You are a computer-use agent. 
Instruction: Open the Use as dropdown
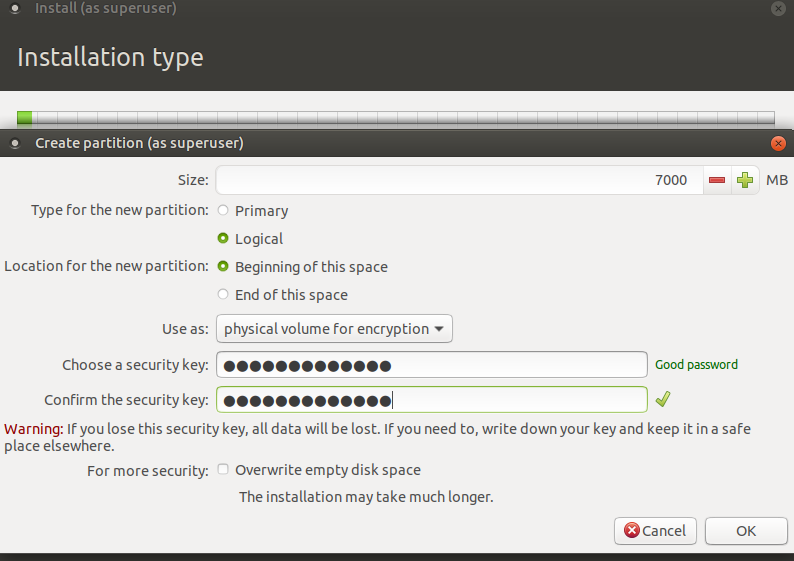coord(334,329)
